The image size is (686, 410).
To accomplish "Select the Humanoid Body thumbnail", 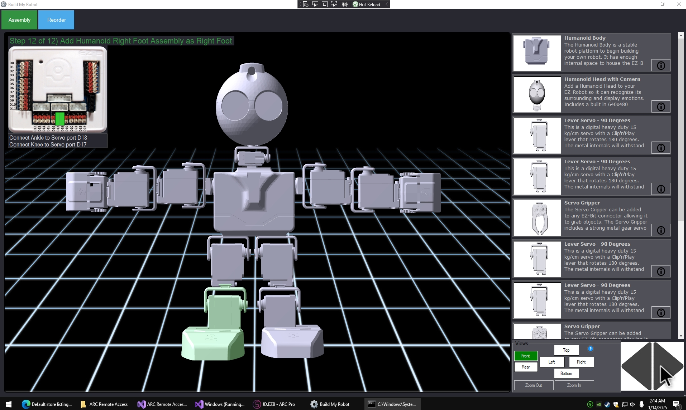I will point(537,53).
